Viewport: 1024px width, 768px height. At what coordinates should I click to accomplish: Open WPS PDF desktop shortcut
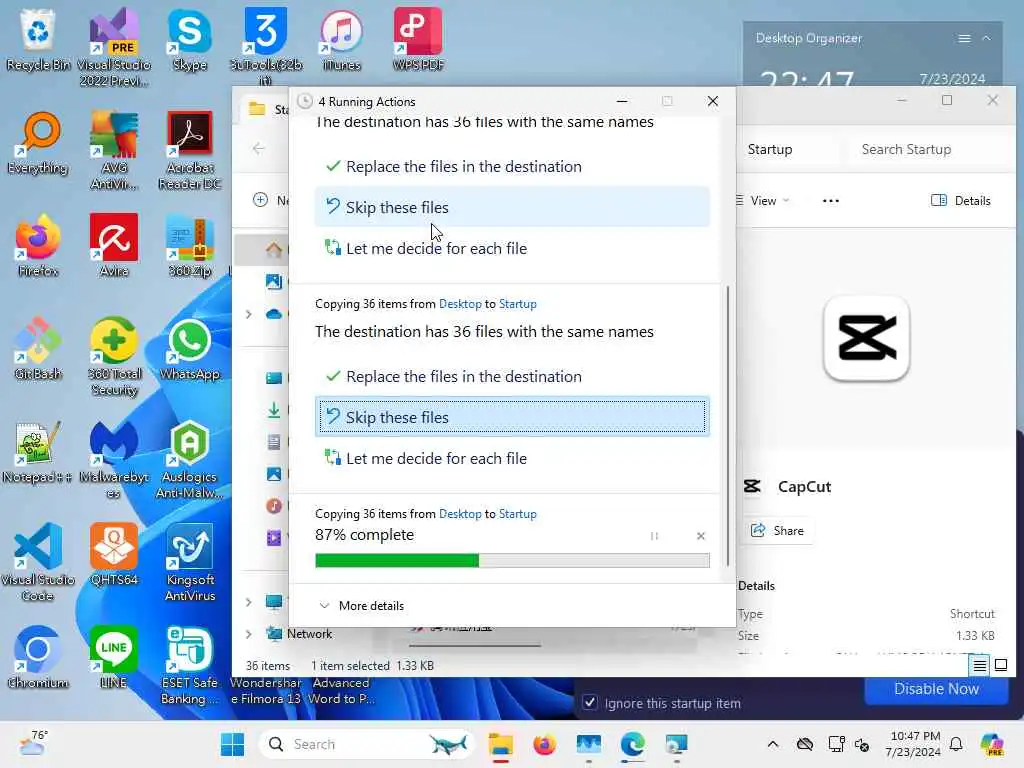point(418,40)
